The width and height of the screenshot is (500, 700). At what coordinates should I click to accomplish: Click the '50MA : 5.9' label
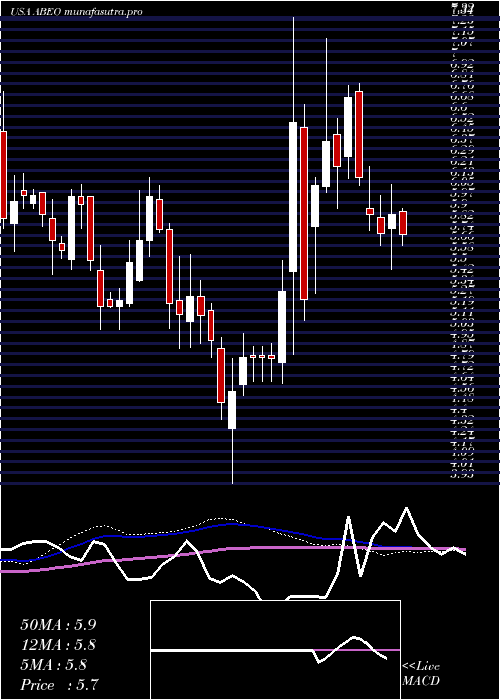point(58,625)
